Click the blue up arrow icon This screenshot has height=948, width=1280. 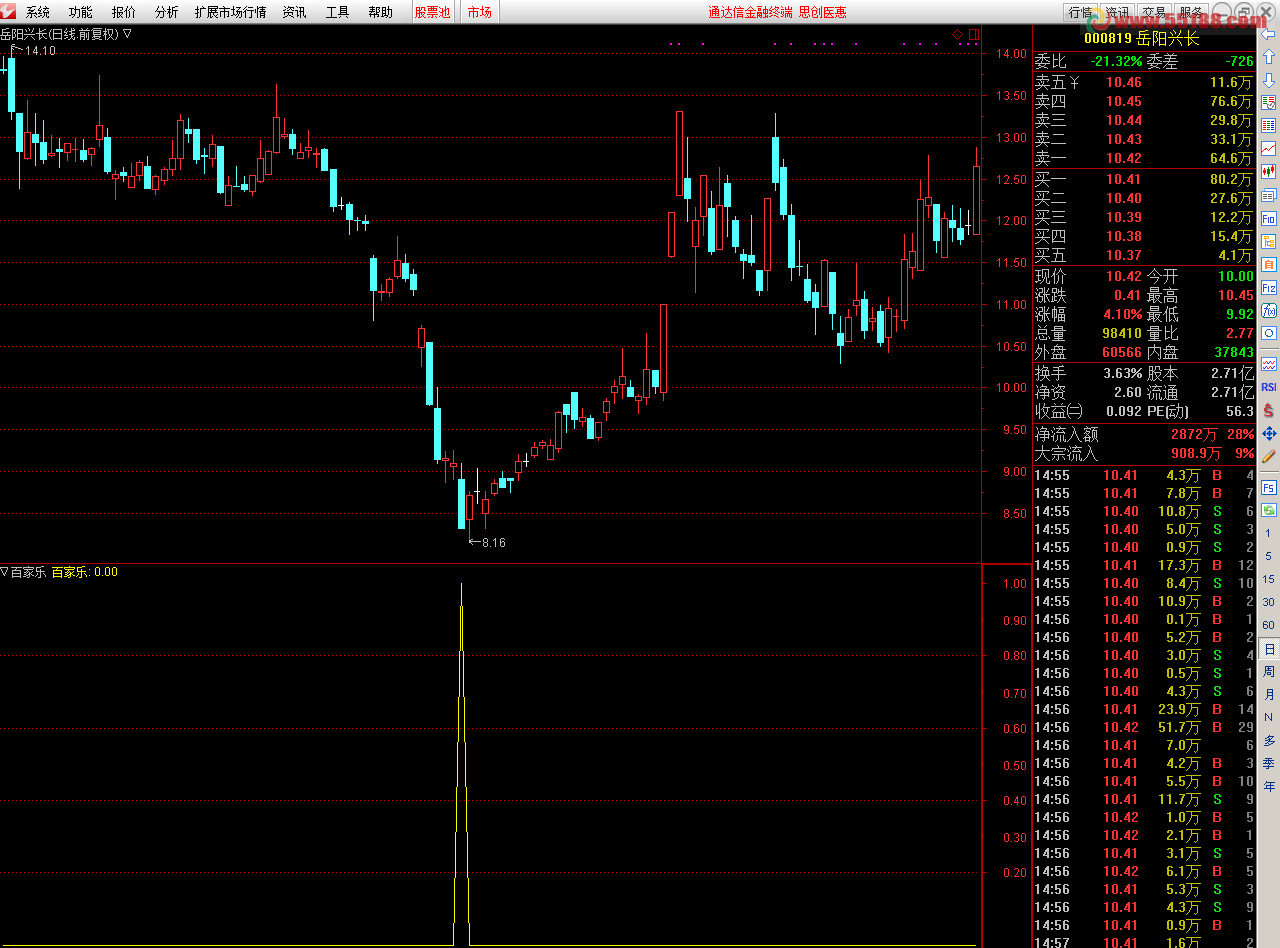coord(1268,57)
